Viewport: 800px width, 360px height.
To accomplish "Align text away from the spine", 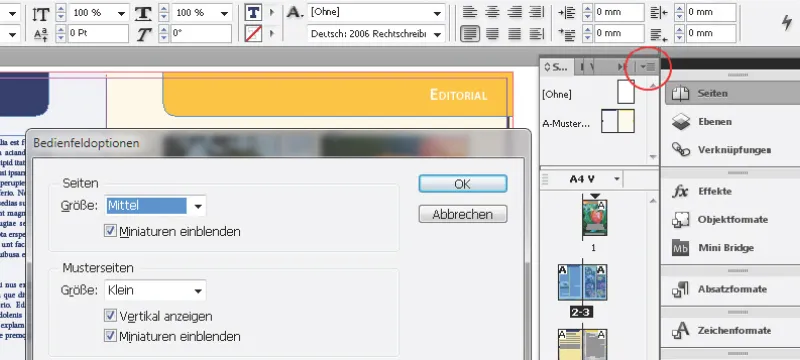I will 536,34.
